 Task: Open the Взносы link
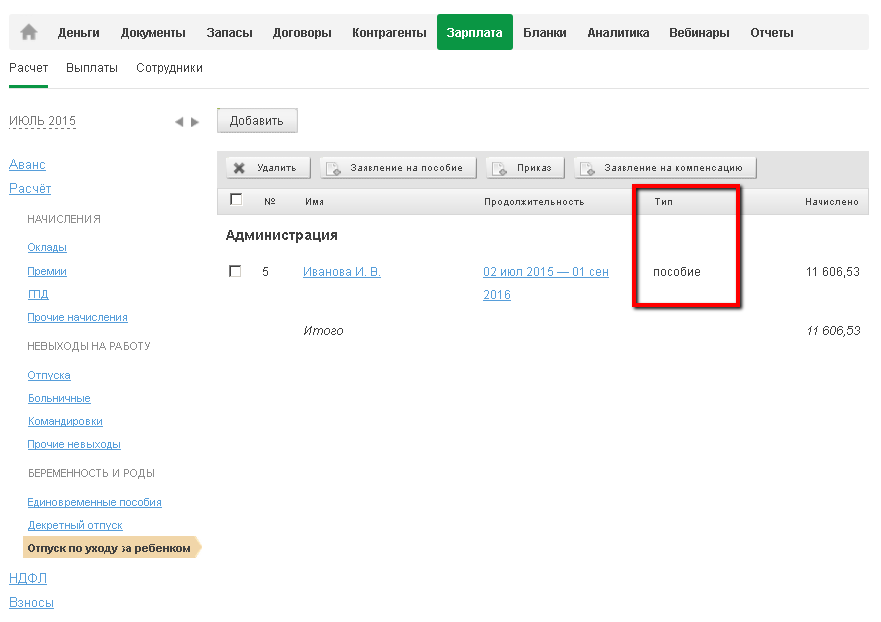pos(31,603)
